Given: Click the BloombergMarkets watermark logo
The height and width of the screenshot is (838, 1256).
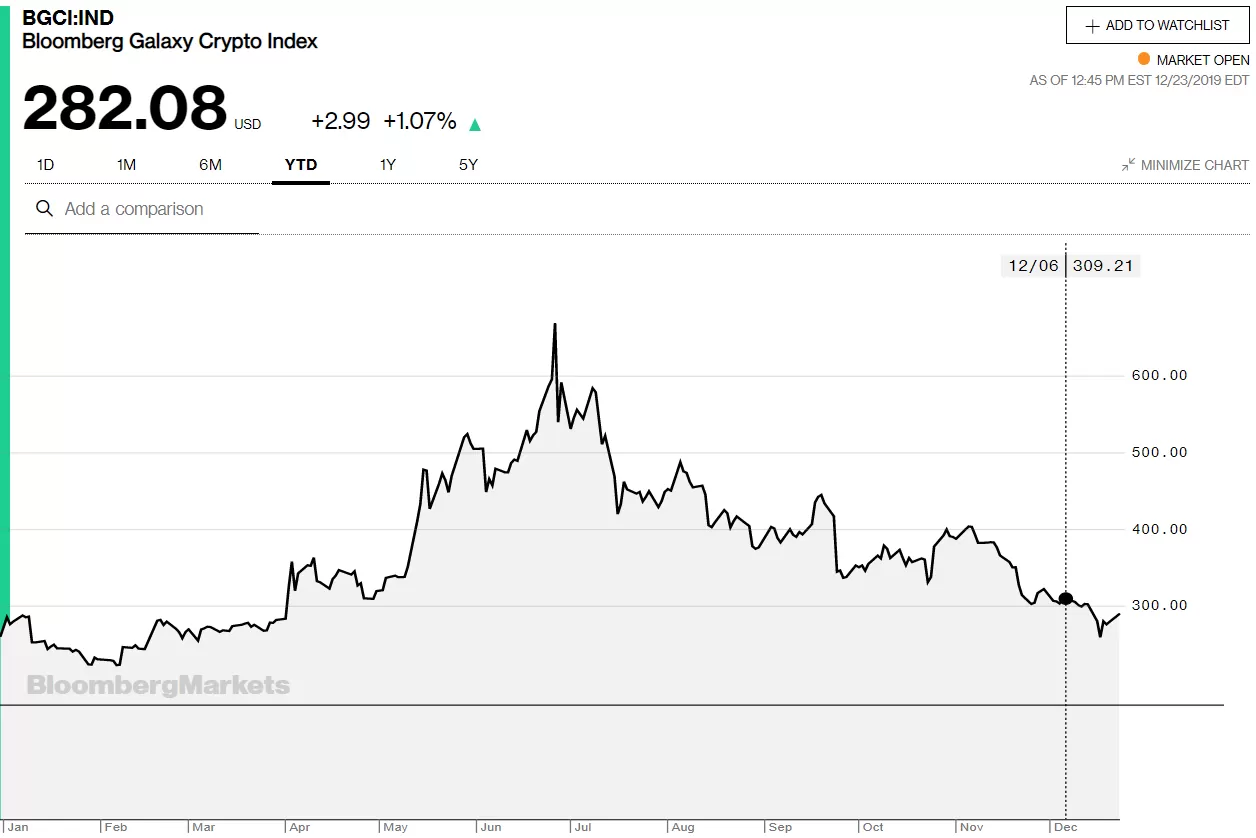Looking at the screenshot, I should click(x=158, y=685).
